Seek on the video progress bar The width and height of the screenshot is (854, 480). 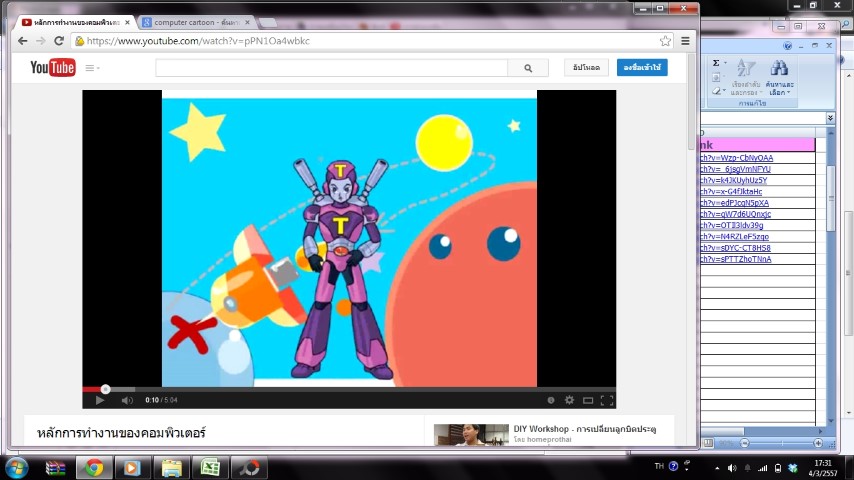349,389
